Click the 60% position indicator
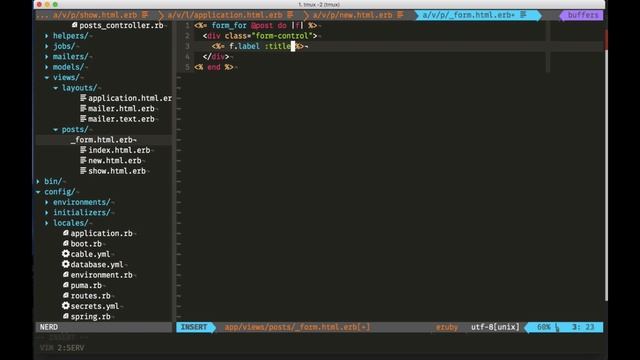Image resolution: width=640 pixels, height=360 pixels. pyautogui.click(x=543, y=327)
